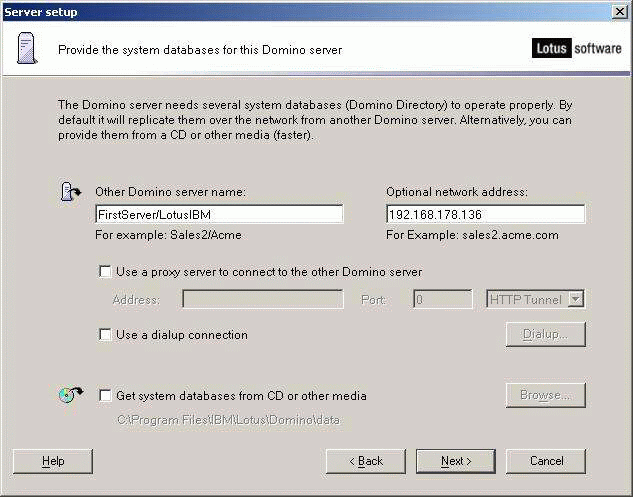Click the CD media icon
The width and height of the screenshot is (633, 497).
point(71,394)
